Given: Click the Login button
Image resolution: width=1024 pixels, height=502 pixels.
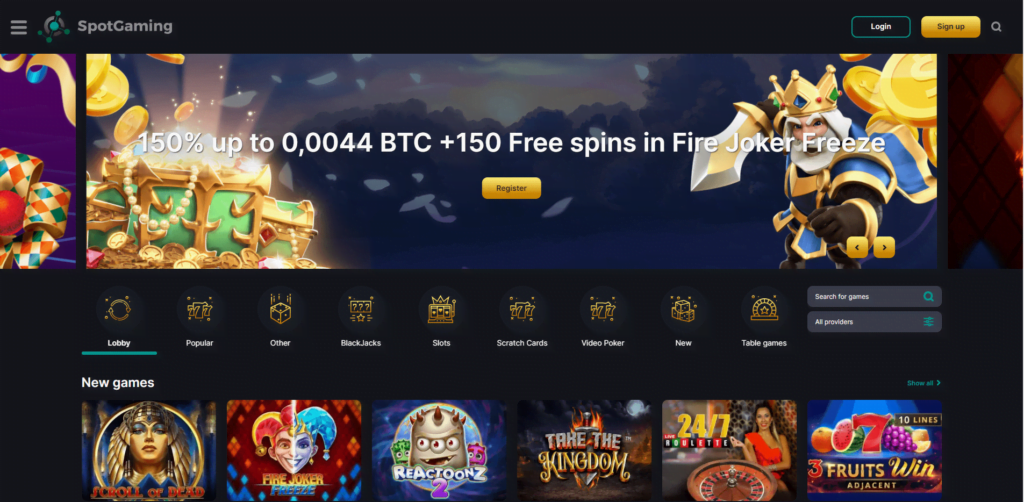Looking at the screenshot, I should (880, 27).
